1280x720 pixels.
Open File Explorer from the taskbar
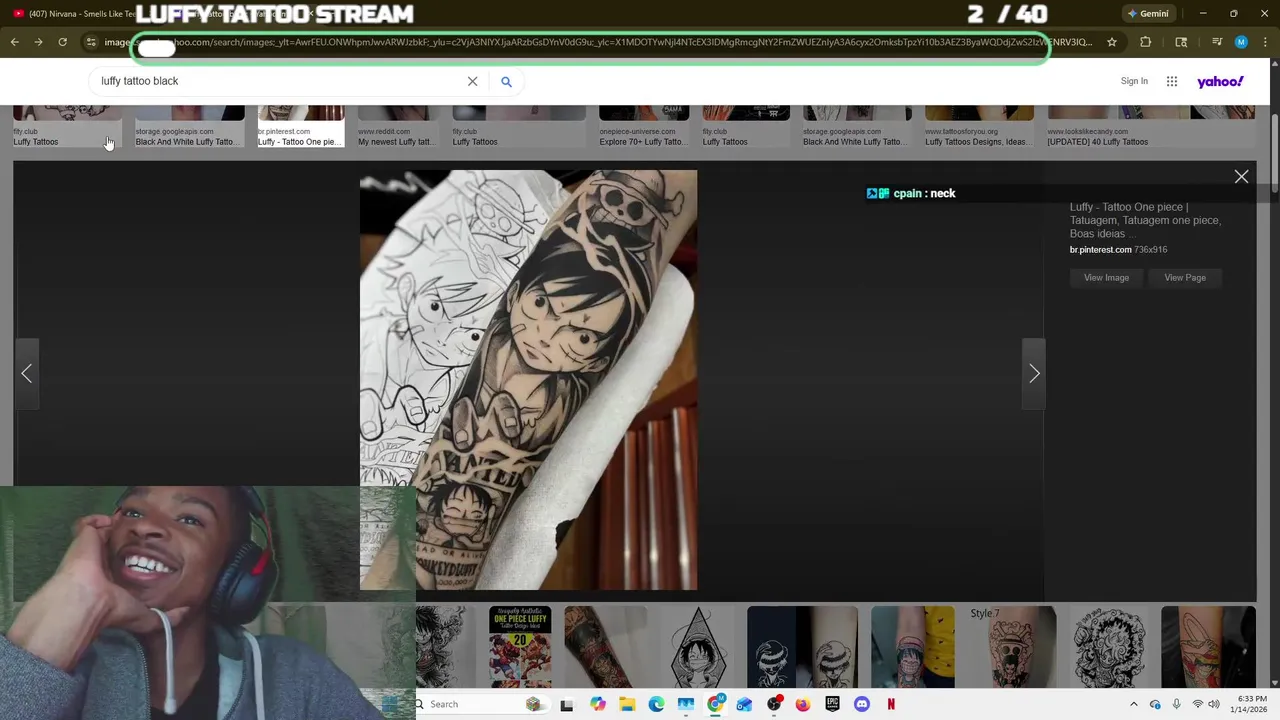tap(627, 704)
